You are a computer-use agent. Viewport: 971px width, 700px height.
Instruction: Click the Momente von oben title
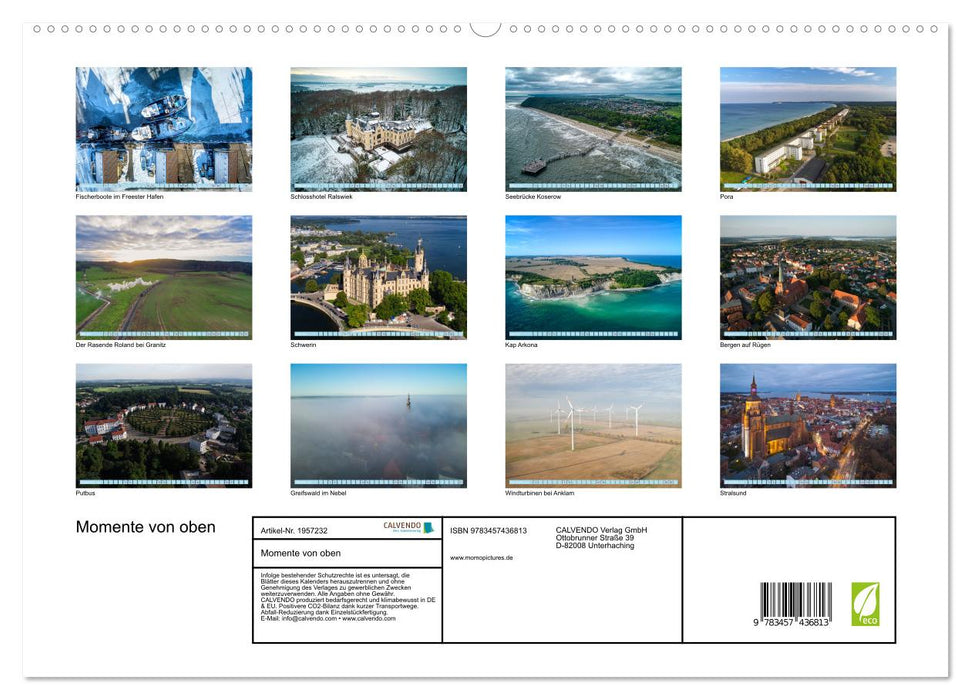[147, 527]
